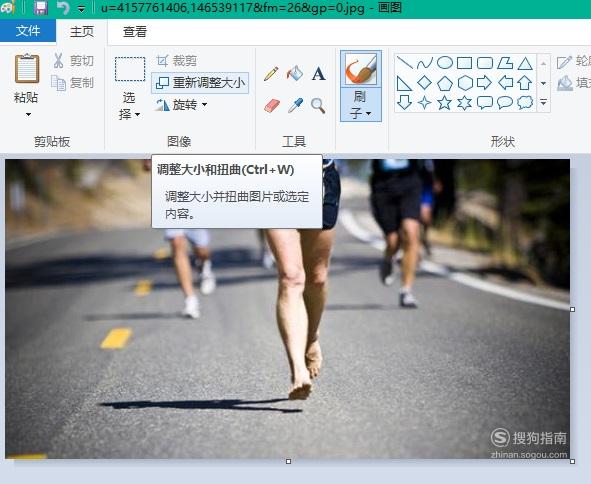
Task: Select the Up arrow shape
Action: pos(524,83)
